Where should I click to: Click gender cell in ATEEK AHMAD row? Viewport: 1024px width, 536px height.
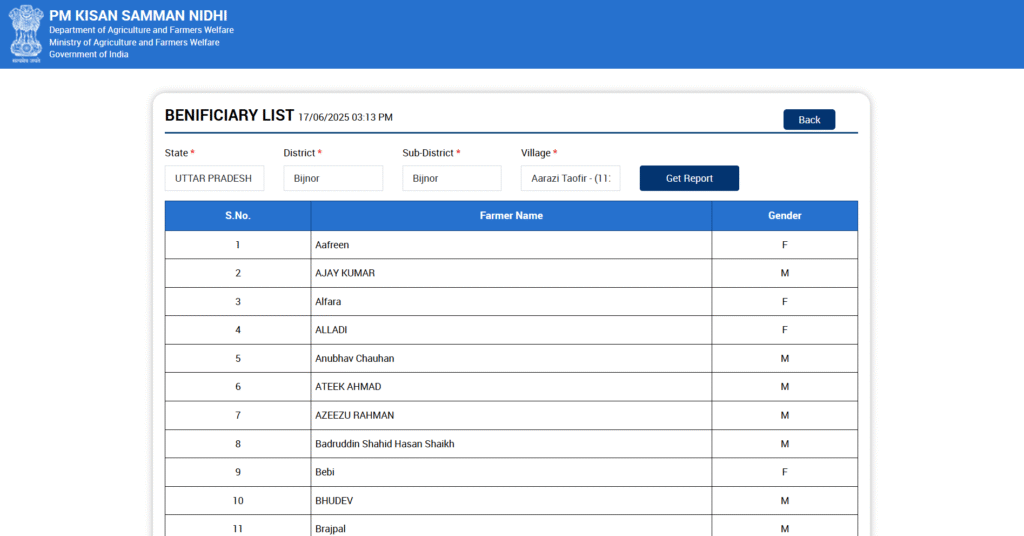point(784,386)
